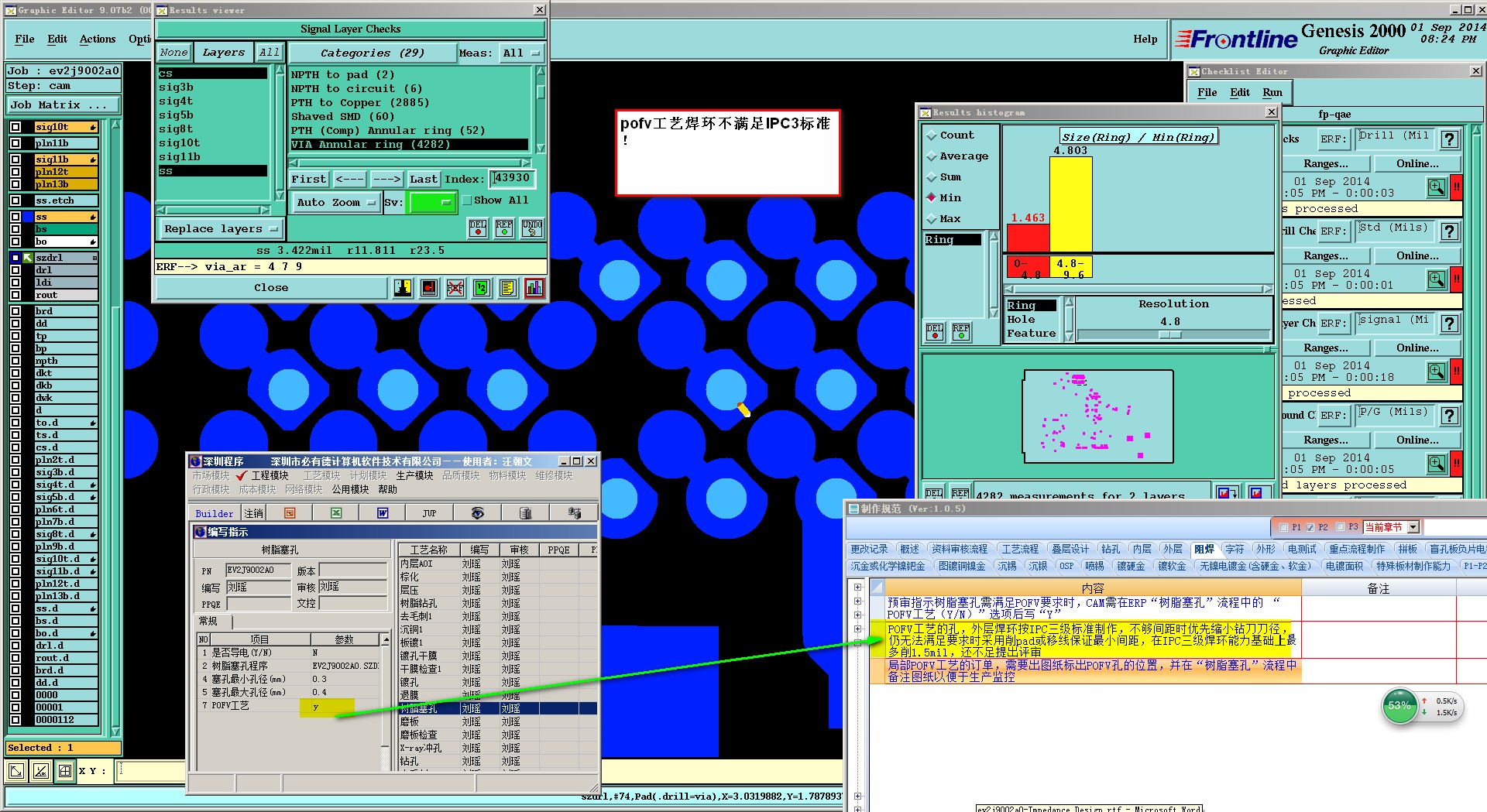Viewport: 1487px width, 812px height.
Task: Select VIA Annular ring (4282) category
Action: pyautogui.click(x=409, y=145)
